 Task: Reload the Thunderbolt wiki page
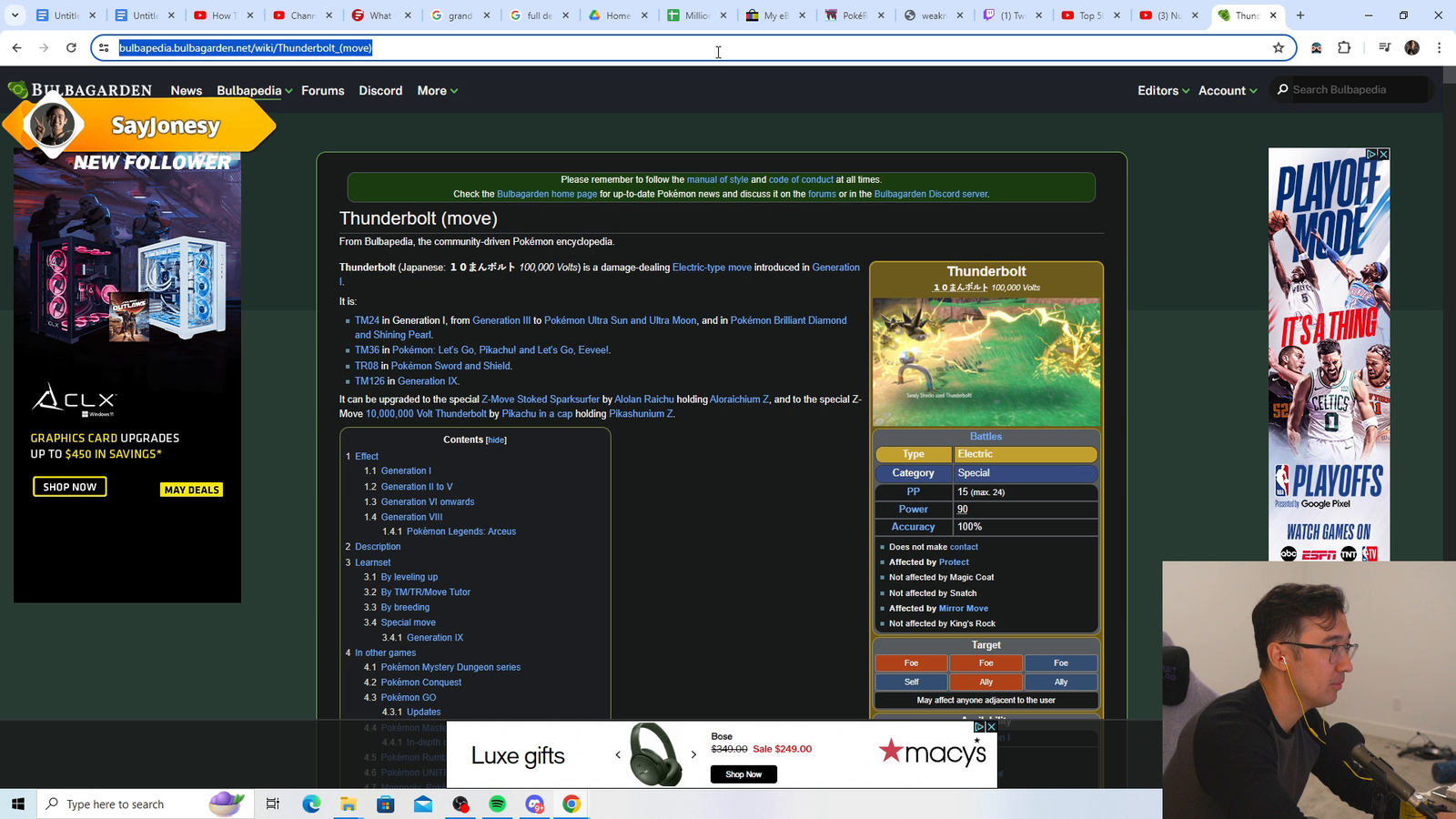click(71, 47)
